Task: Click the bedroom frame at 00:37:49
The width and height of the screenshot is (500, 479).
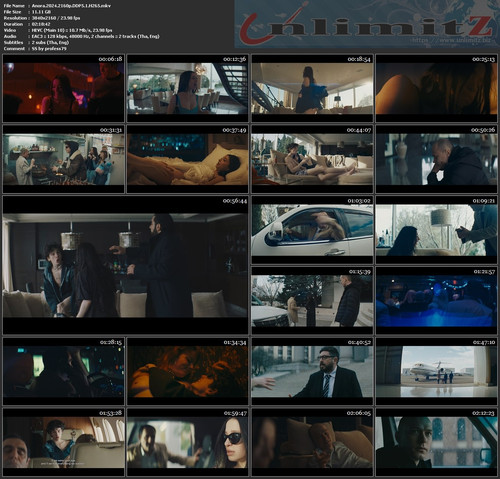Action: click(x=188, y=159)
